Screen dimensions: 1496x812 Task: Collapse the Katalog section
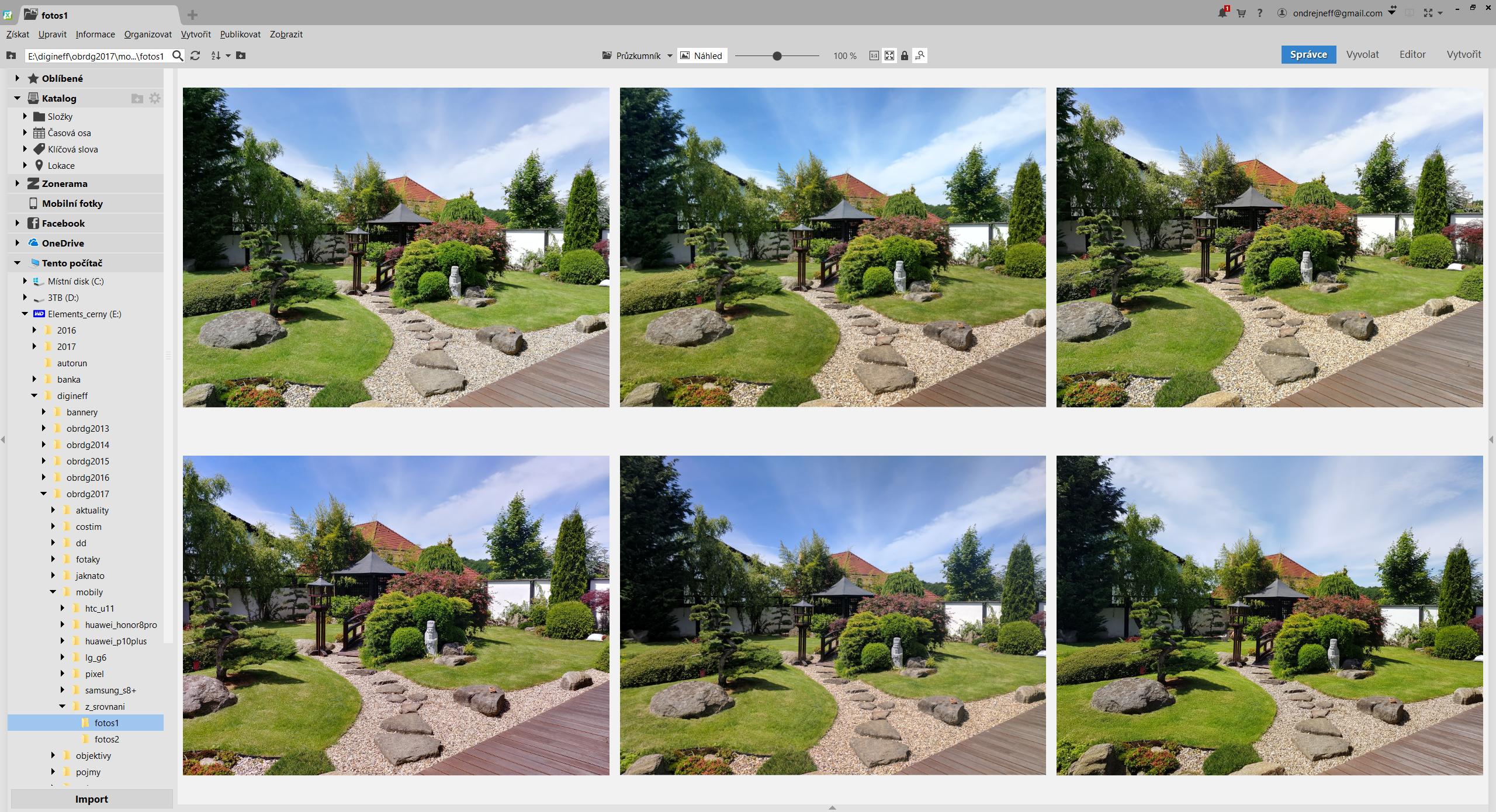17,98
